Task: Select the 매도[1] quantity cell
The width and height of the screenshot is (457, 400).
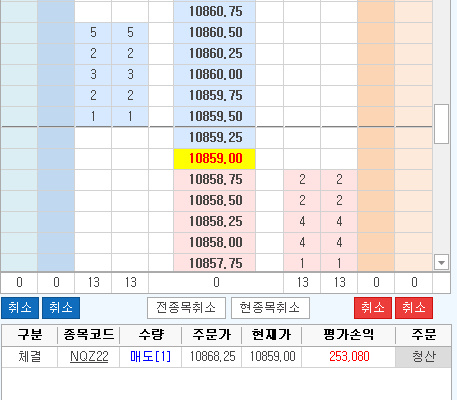Action: (151, 357)
